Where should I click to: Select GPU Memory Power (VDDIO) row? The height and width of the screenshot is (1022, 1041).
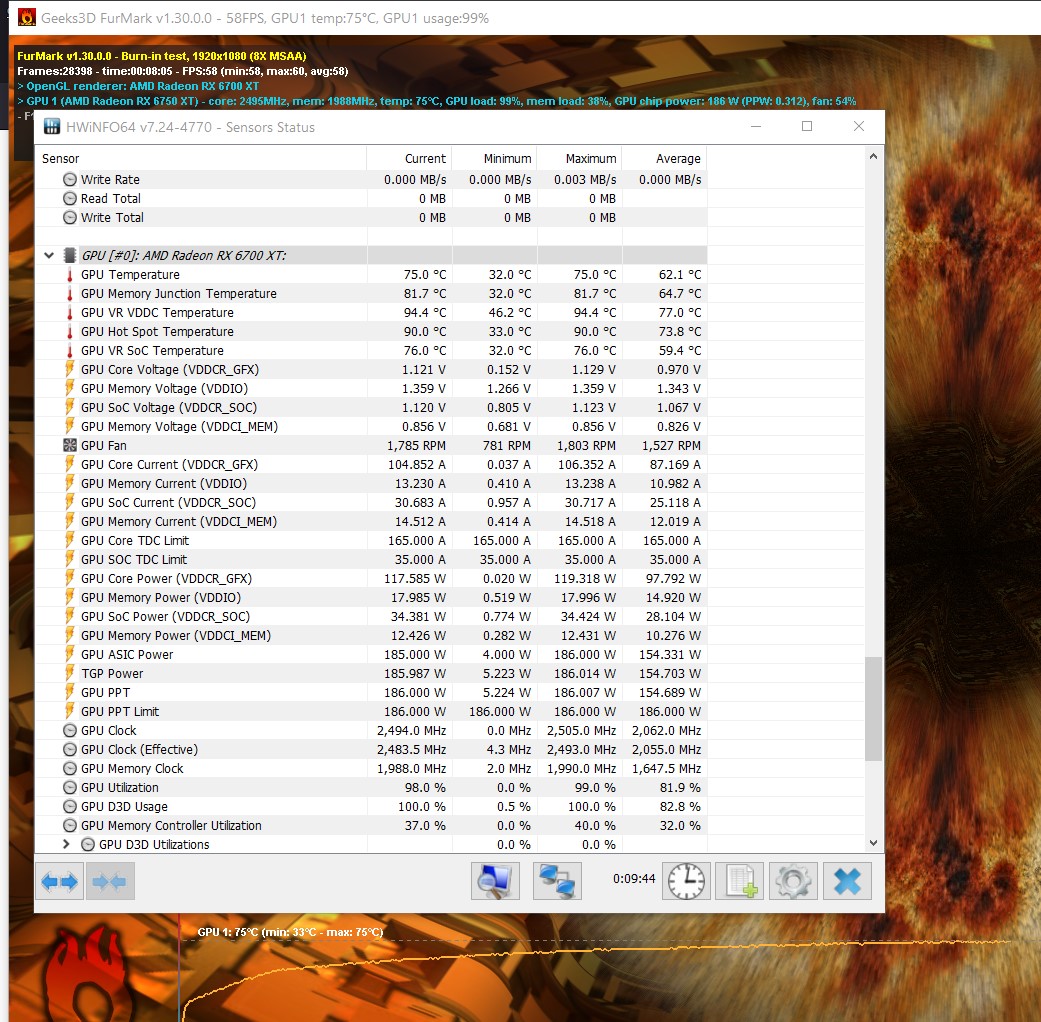point(371,598)
